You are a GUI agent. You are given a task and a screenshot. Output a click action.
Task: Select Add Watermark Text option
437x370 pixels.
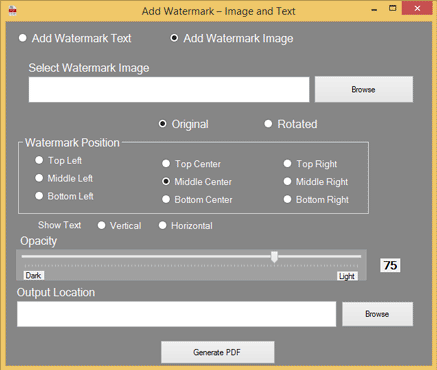pos(75,38)
